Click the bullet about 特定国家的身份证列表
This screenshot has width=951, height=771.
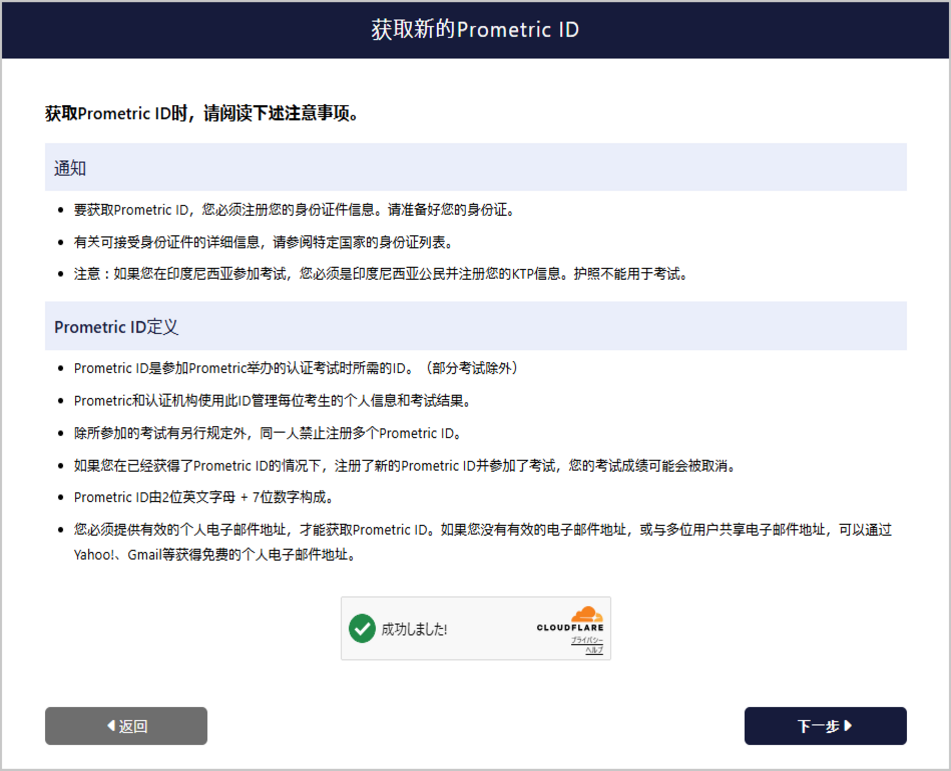pyautogui.click(x=264, y=242)
